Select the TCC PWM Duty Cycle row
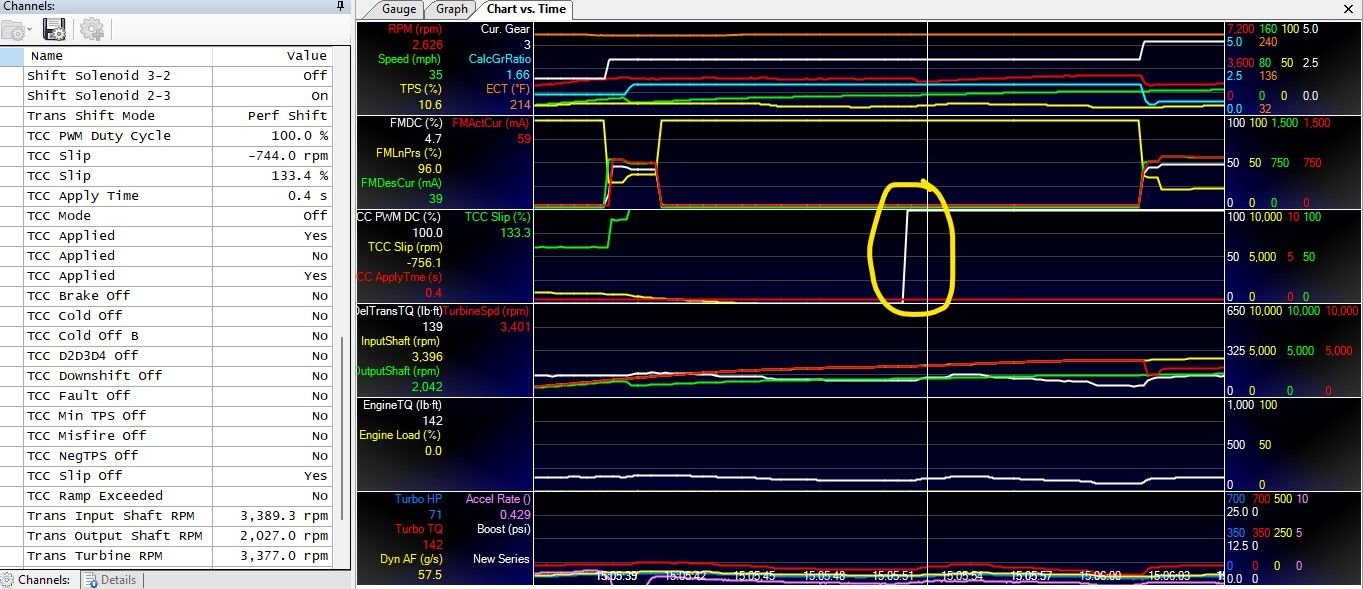 click(98, 136)
